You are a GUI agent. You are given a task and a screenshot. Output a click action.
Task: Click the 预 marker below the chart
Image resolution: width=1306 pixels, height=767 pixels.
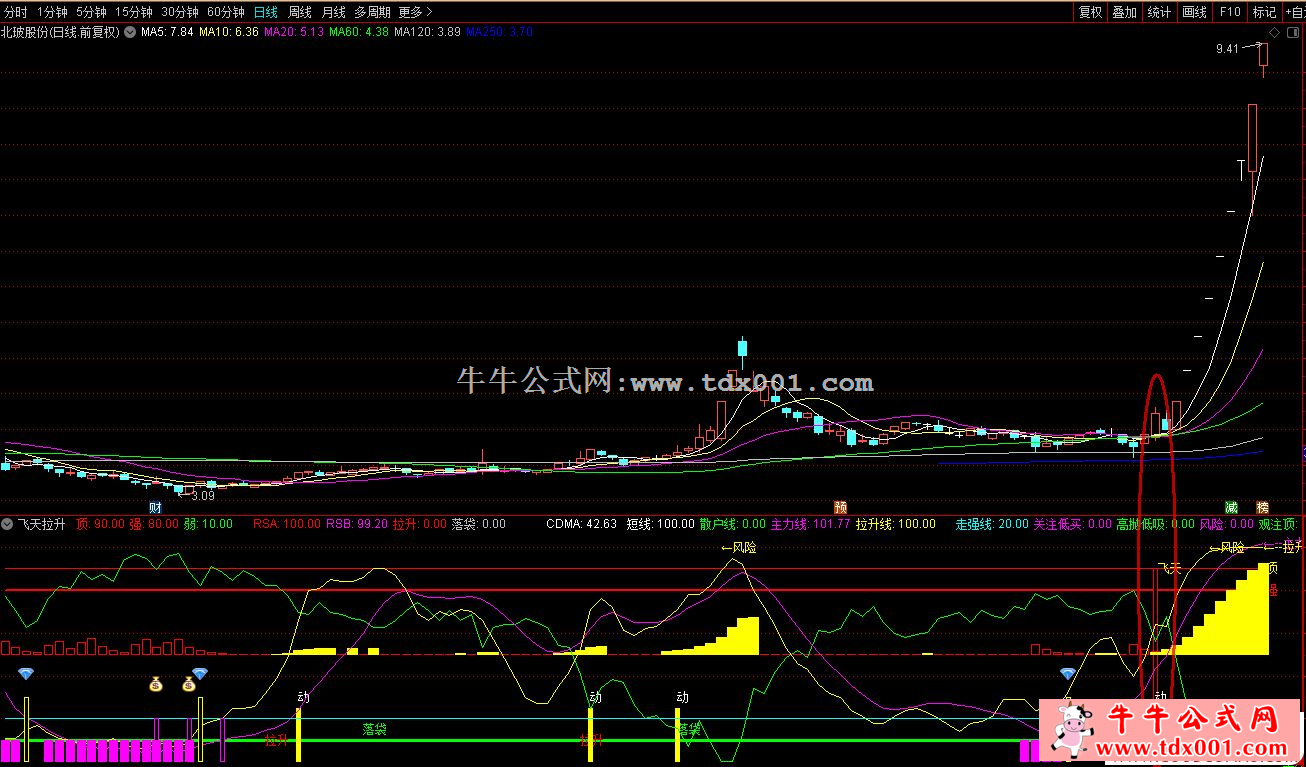coord(841,507)
